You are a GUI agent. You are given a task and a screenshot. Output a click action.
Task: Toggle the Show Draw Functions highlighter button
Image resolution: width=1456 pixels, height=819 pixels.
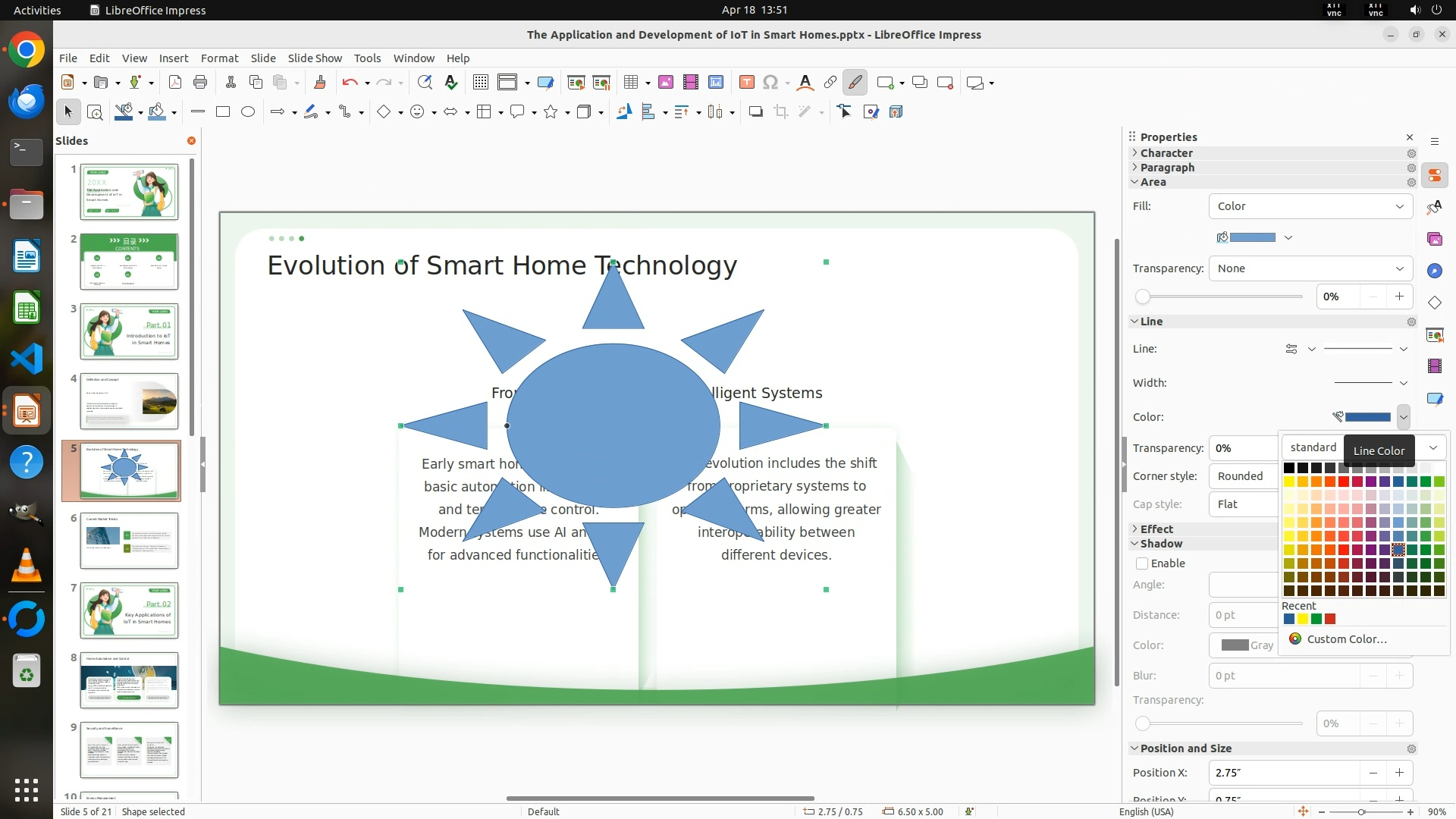855,83
